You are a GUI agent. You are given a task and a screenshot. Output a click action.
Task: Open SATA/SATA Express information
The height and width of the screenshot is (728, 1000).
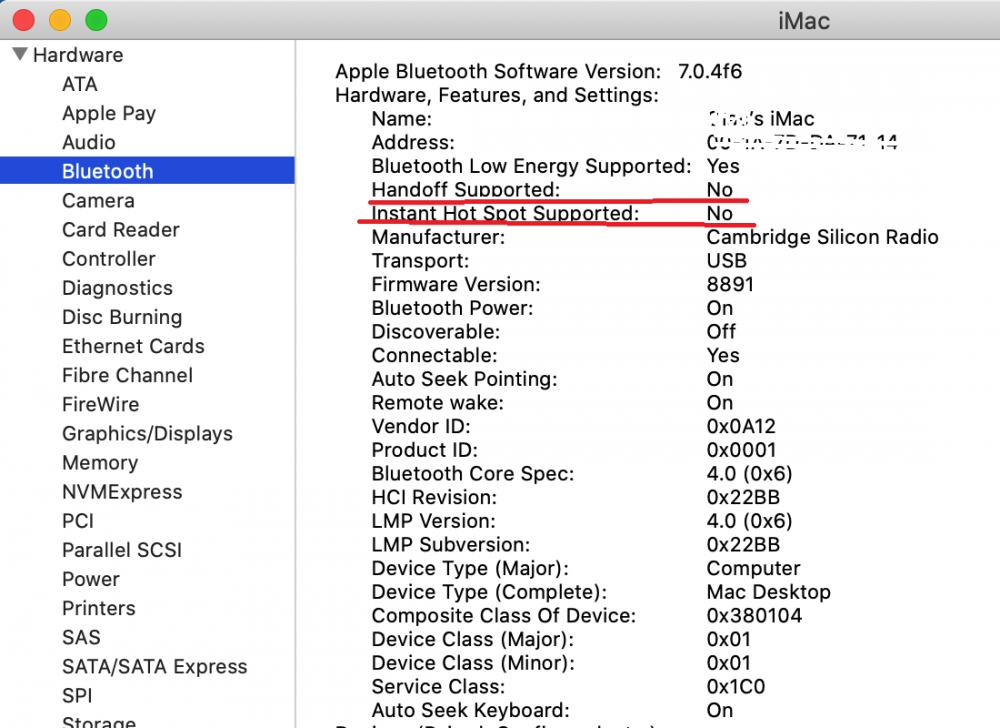(154, 667)
